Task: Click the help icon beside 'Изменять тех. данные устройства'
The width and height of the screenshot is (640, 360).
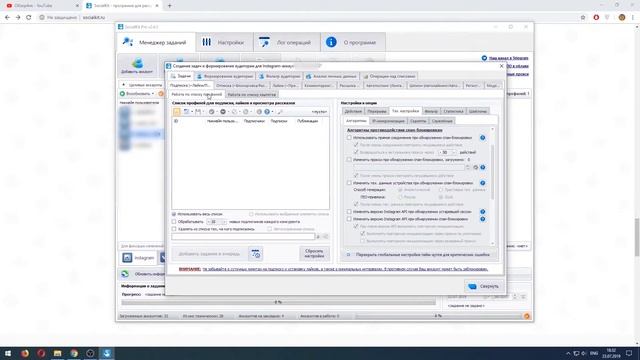Action: point(482,183)
